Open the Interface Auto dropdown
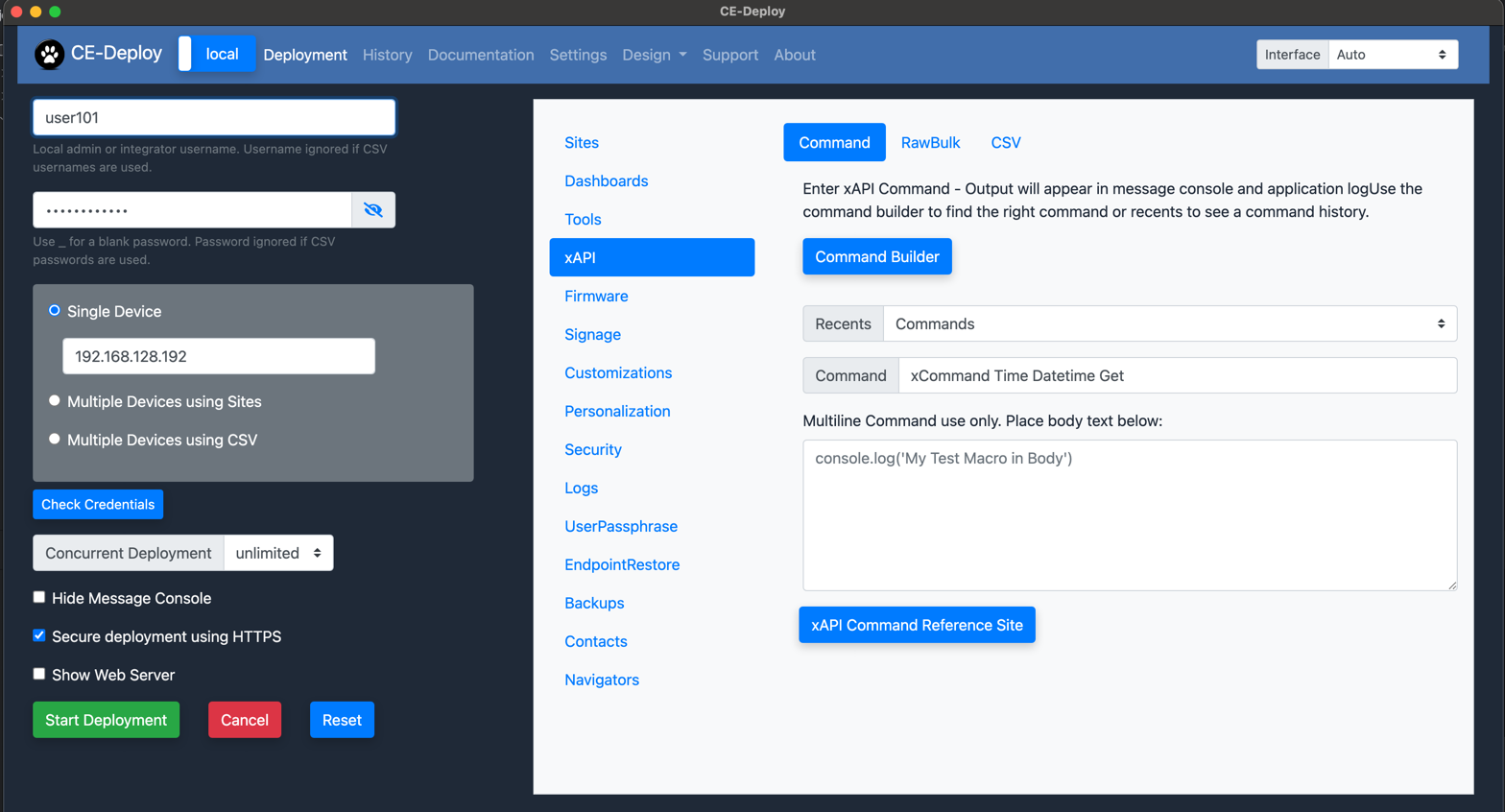This screenshot has height=812, width=1505. (1392, 55)
